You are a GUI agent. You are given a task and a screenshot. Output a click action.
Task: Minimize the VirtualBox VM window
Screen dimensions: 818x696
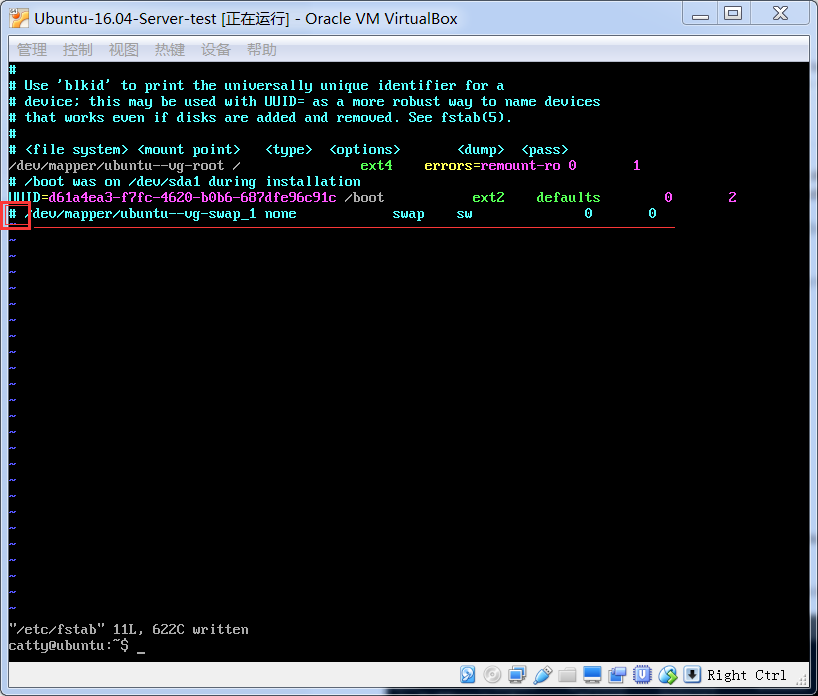700,14
